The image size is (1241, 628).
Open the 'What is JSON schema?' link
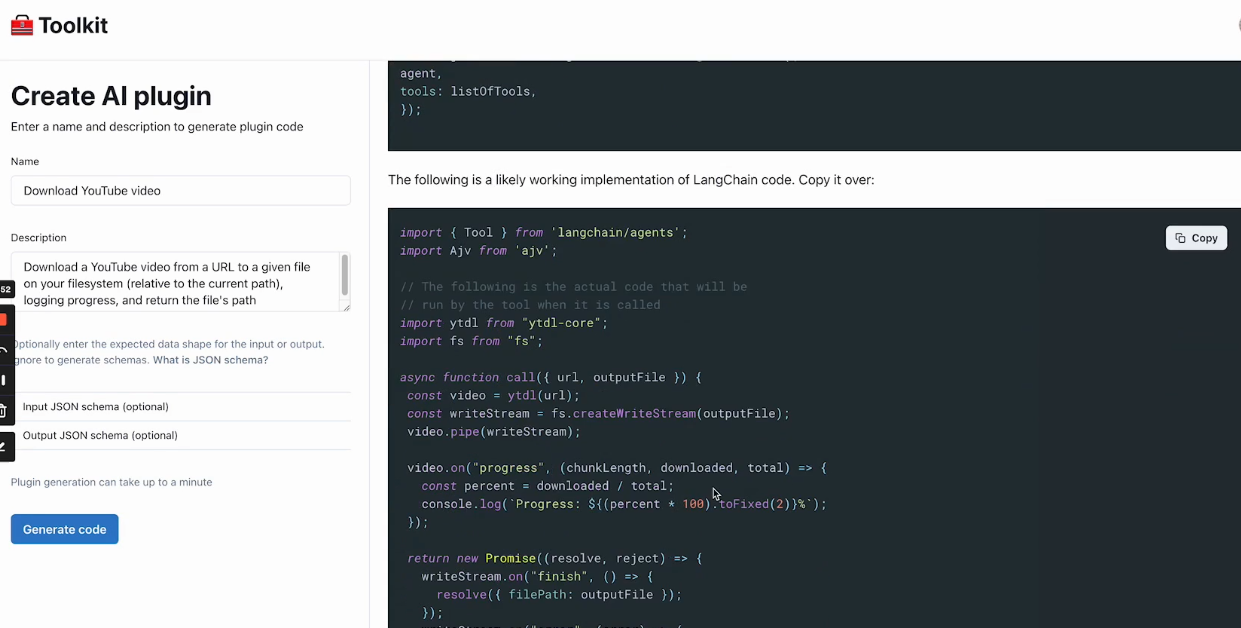210,360
